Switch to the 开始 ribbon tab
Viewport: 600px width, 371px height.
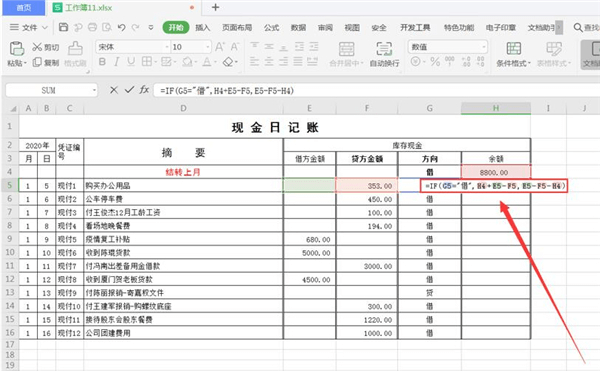(176, 27)
